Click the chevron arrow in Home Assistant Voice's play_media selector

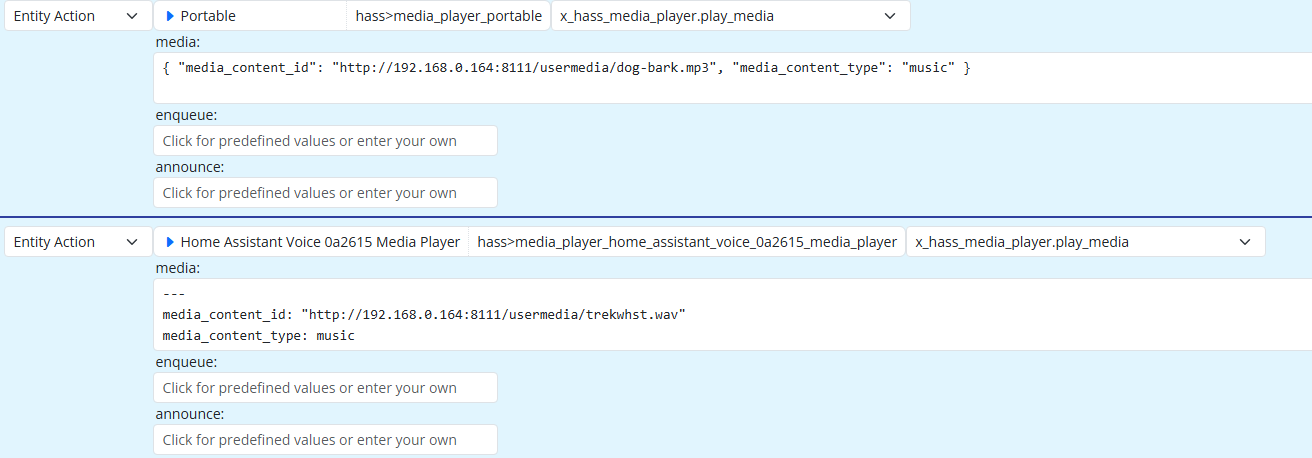click(1245, 242)
